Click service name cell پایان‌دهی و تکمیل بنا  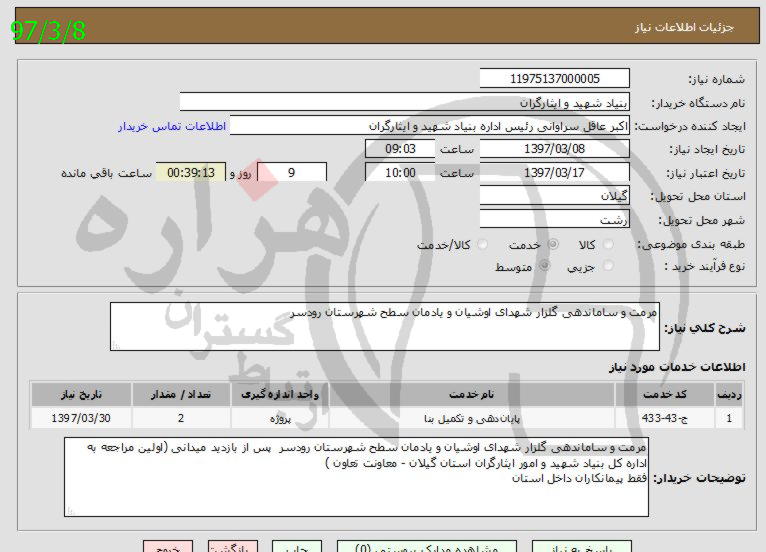[x=472, y=418]
